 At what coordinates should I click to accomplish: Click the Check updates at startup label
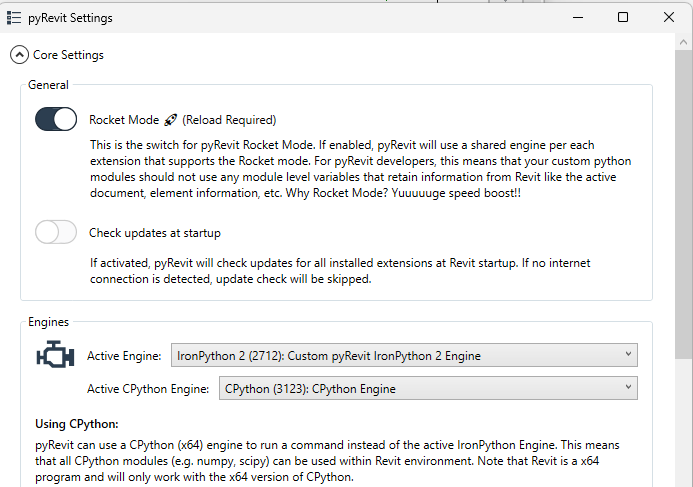pos(155,233)
